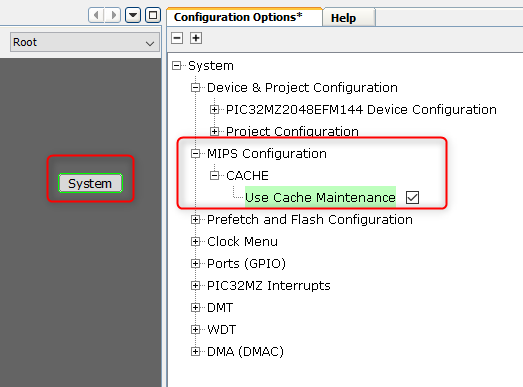Expand the Ports (GPIO) node
523x387 pixels.
click(195, 264)
